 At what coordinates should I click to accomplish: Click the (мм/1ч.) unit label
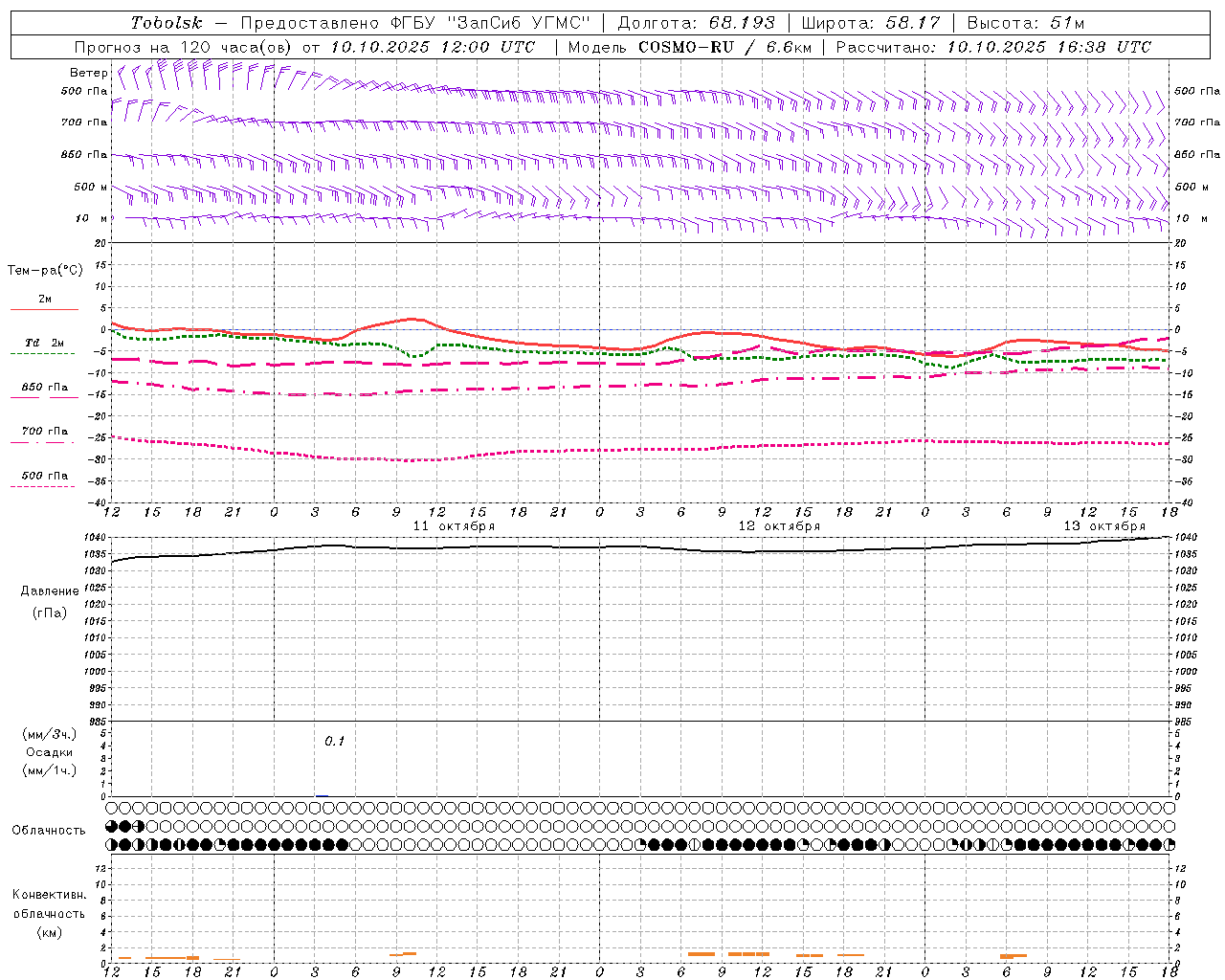pyautogui.click(x=49, y=770)
